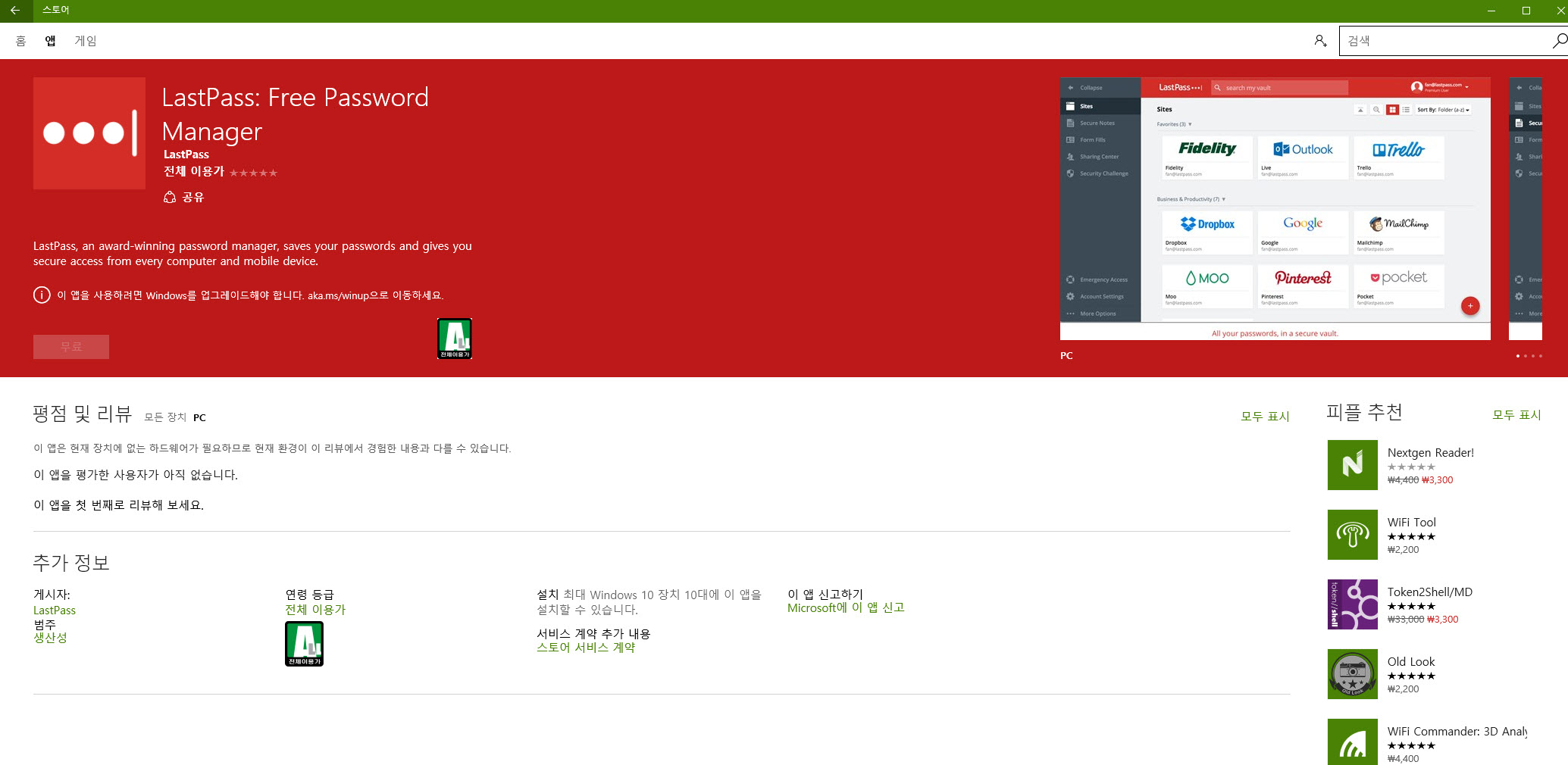Switch to the 앱 tab

[50, 41]
